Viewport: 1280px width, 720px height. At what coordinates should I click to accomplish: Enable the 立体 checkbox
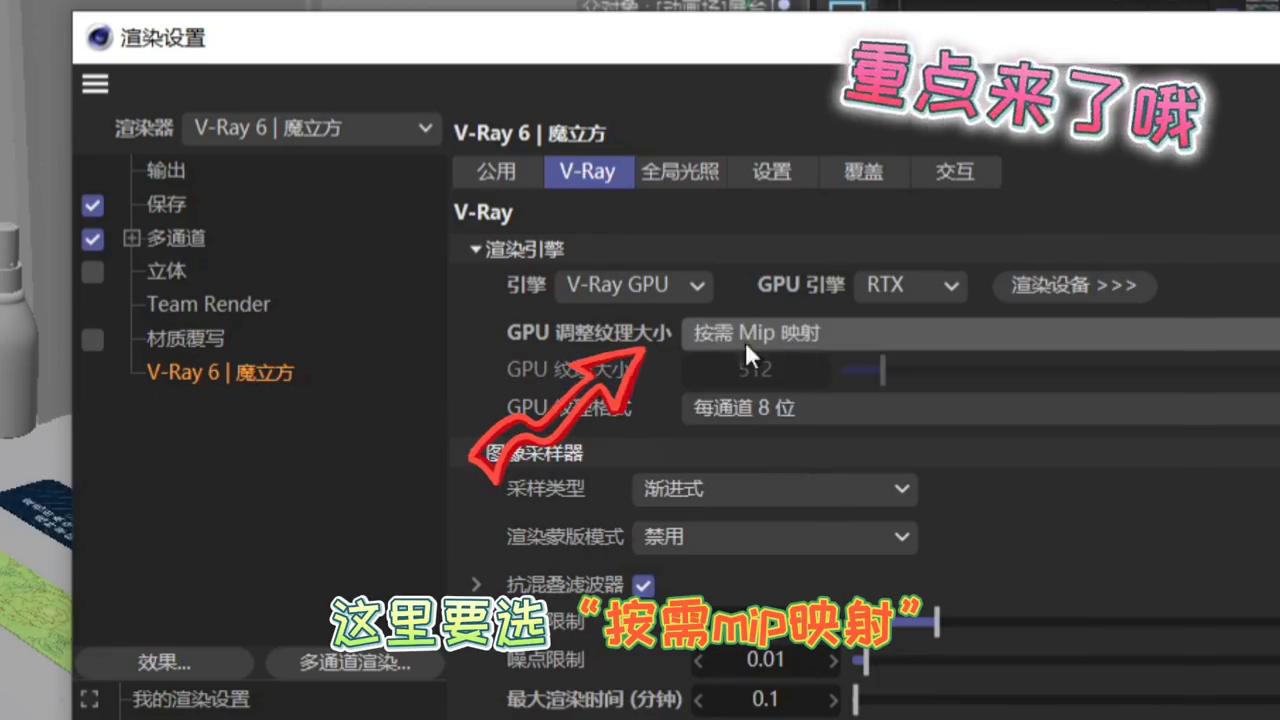point(92,271)
